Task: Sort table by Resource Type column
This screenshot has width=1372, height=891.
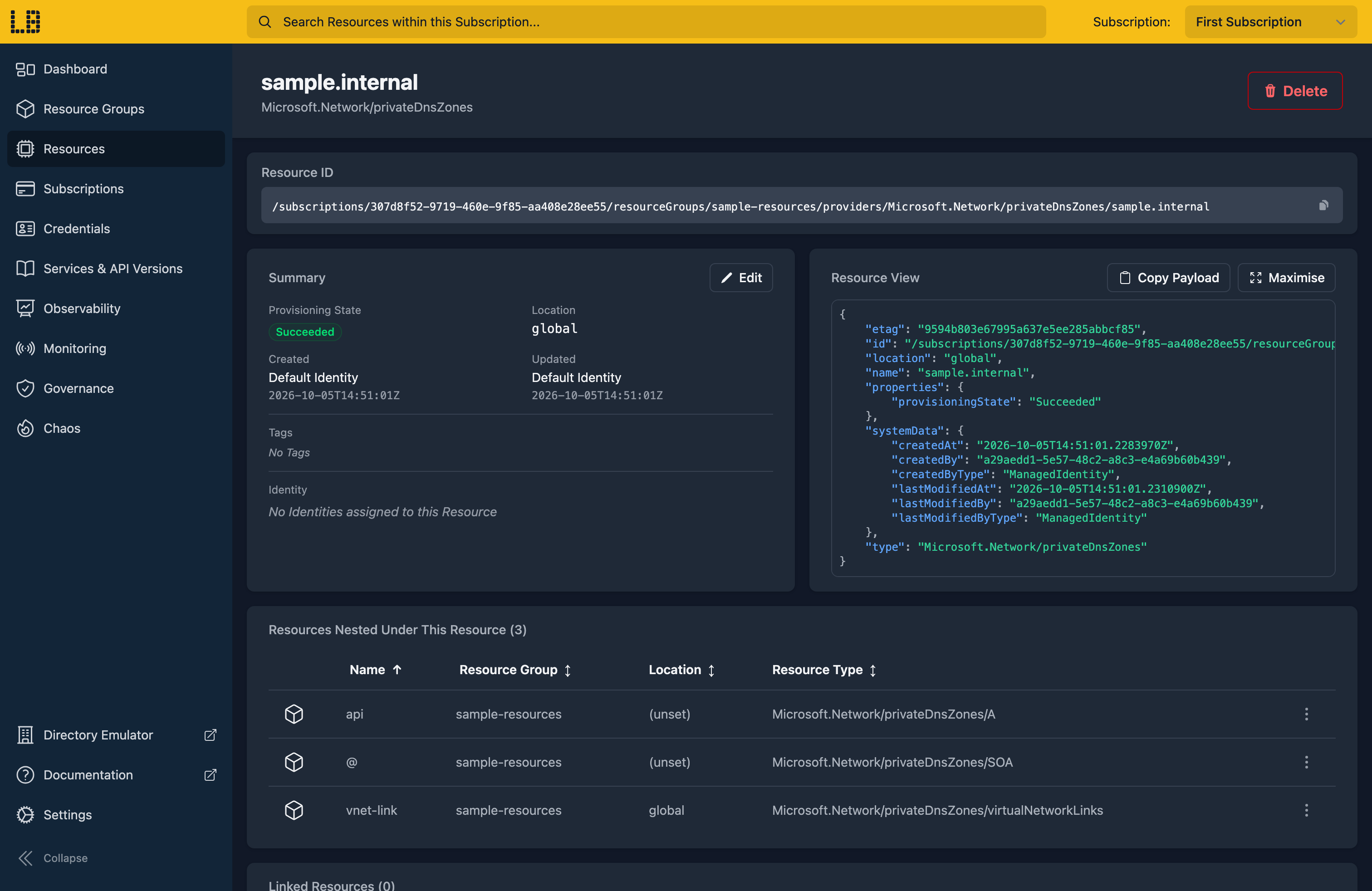Action: [x=824, y=670]
